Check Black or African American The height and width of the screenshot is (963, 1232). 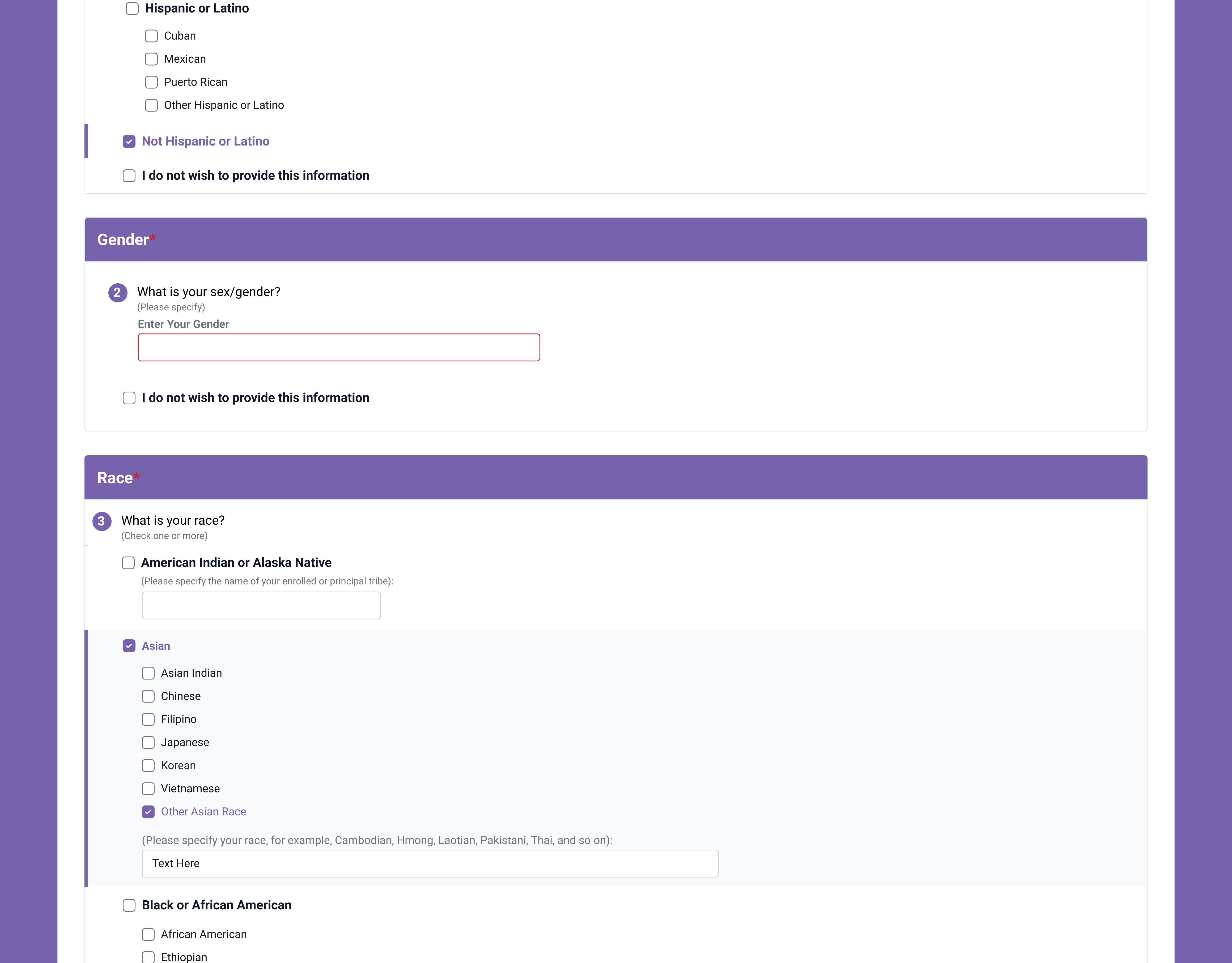[129, 905]
